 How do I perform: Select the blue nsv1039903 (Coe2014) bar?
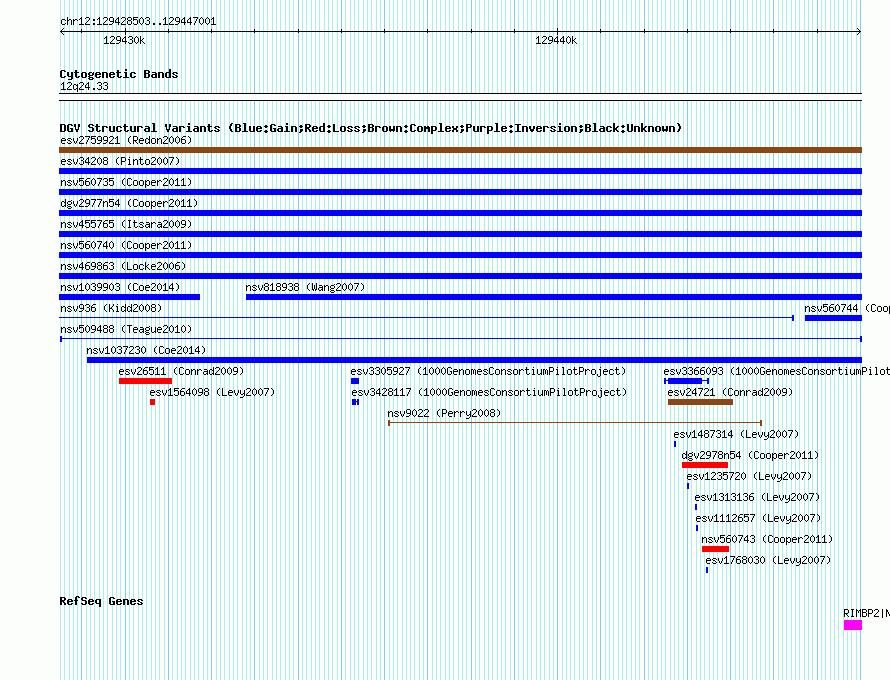129,297
